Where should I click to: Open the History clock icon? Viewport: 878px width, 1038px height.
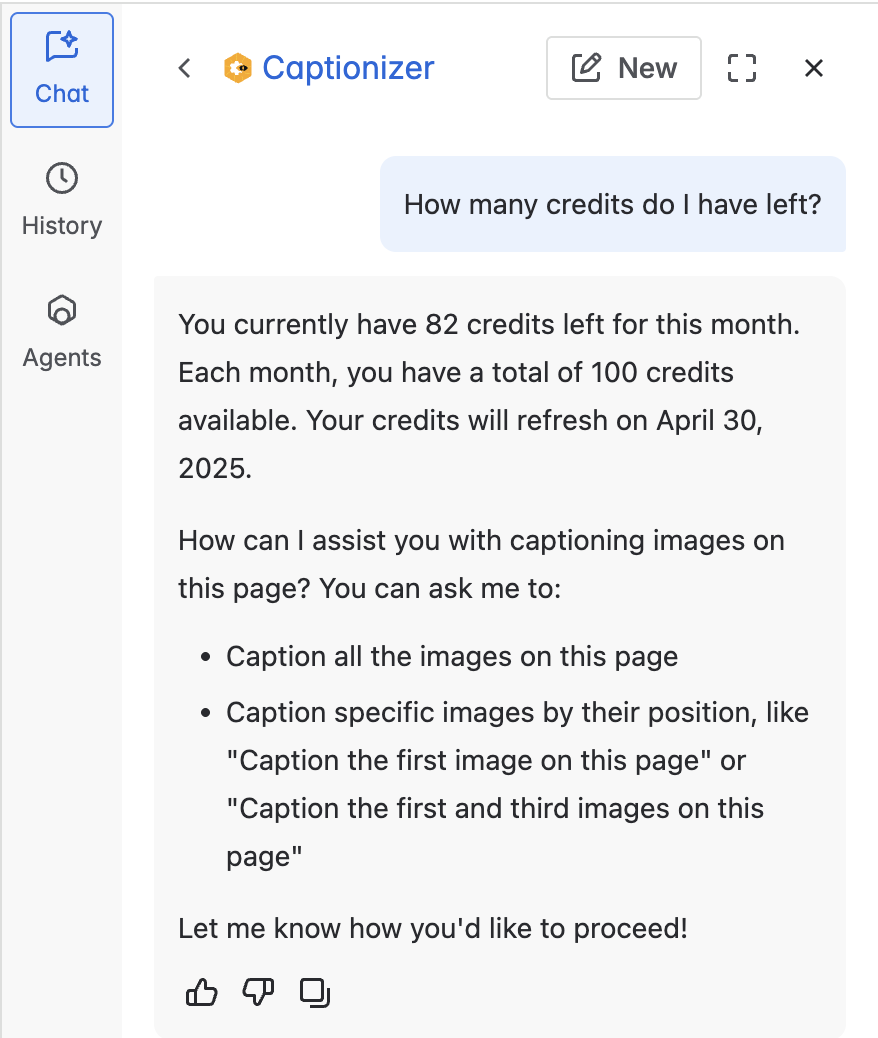[x=62, y=178]
